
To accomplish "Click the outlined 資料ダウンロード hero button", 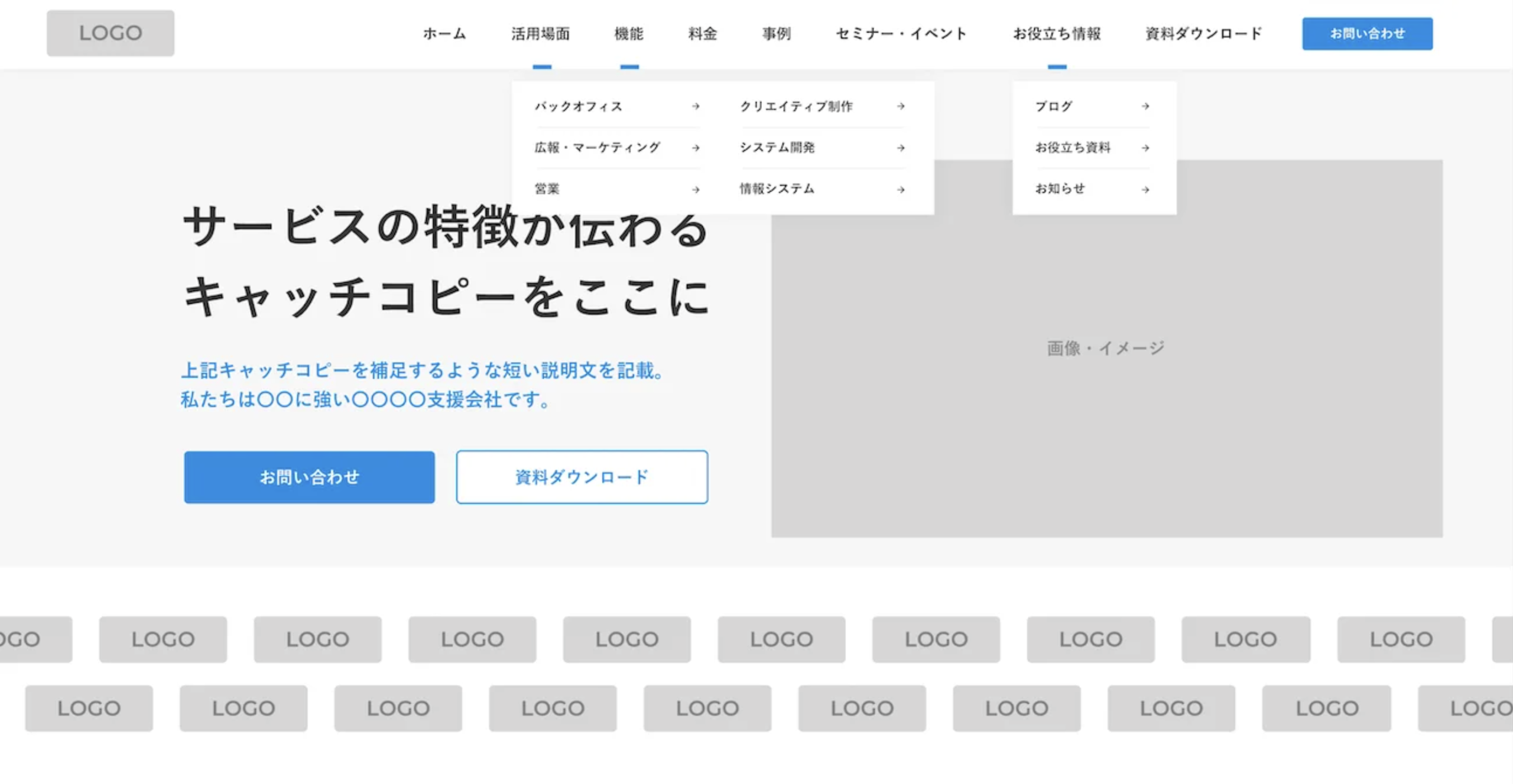I will pos(582,477).
